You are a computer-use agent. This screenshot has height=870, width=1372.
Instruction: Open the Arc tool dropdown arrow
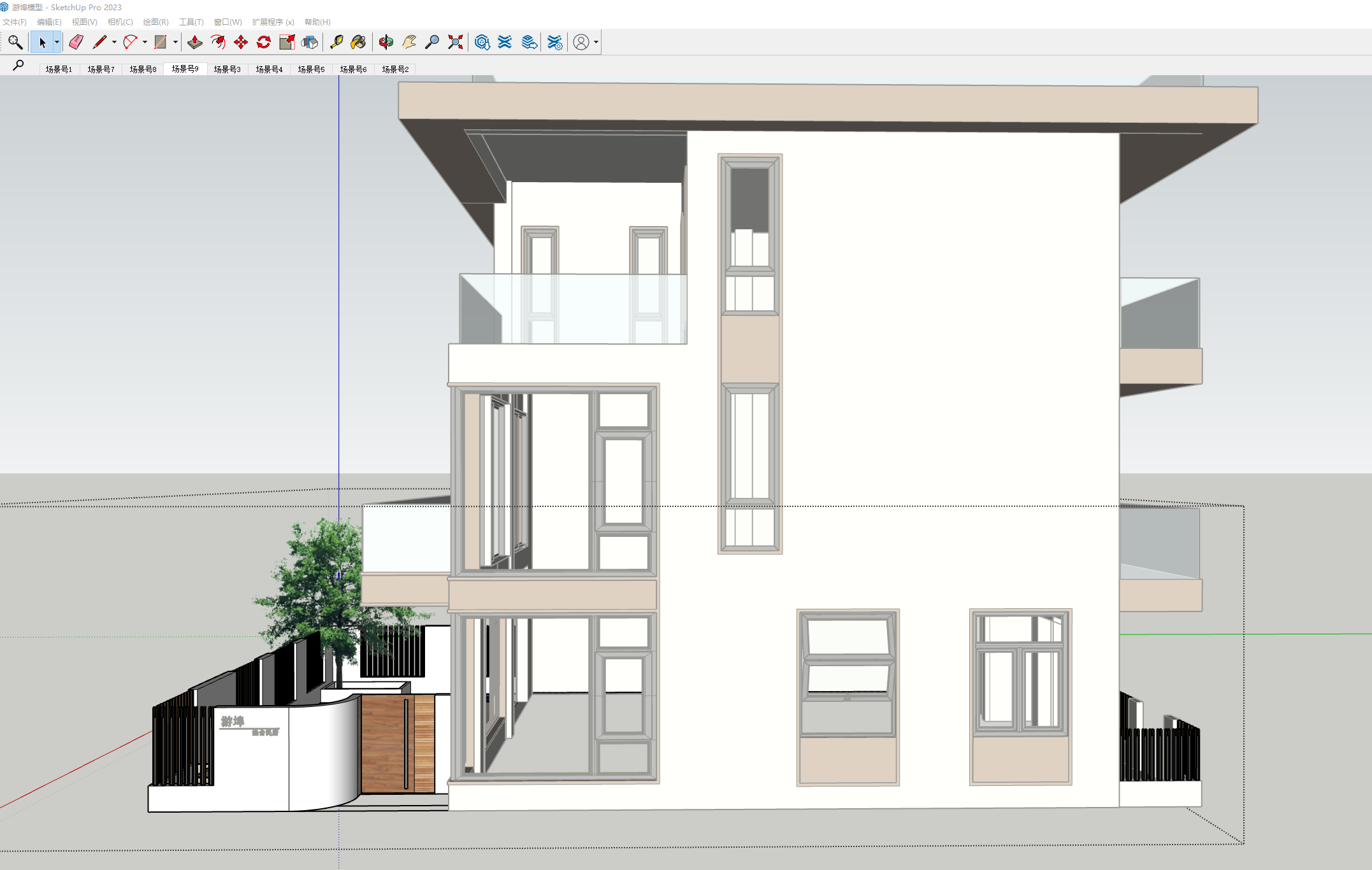145,42
